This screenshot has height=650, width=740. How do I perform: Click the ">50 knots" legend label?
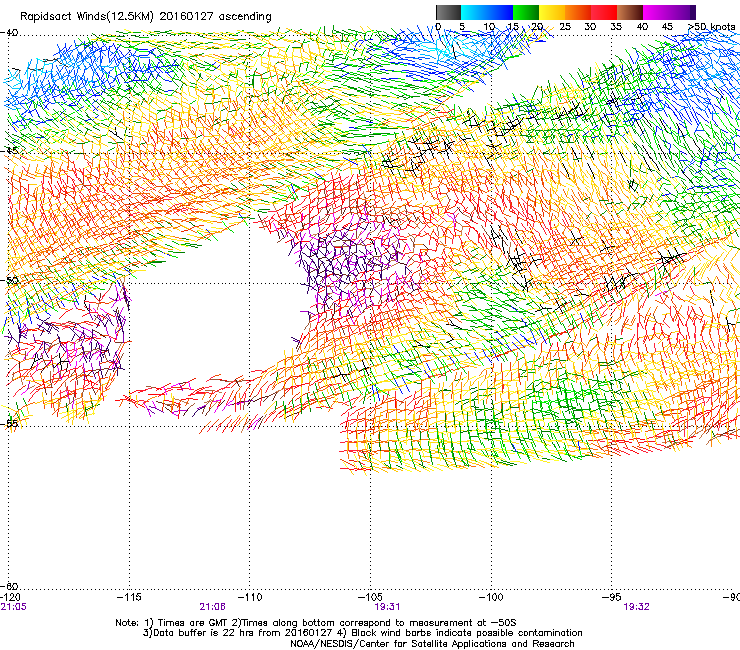(711, 26)
